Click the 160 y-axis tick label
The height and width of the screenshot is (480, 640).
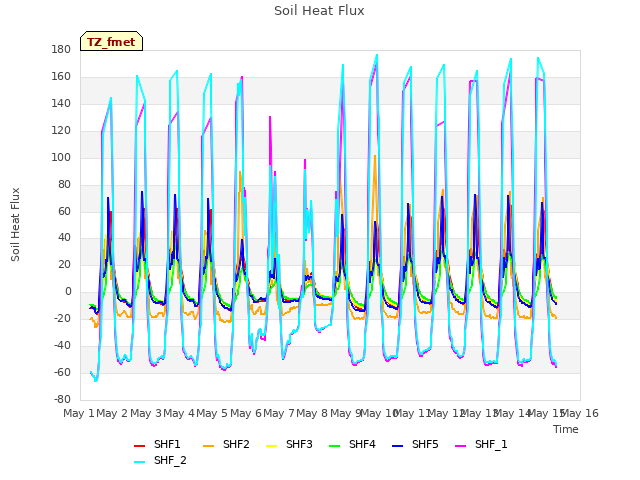pyautogui.click(x=61, y=77)
